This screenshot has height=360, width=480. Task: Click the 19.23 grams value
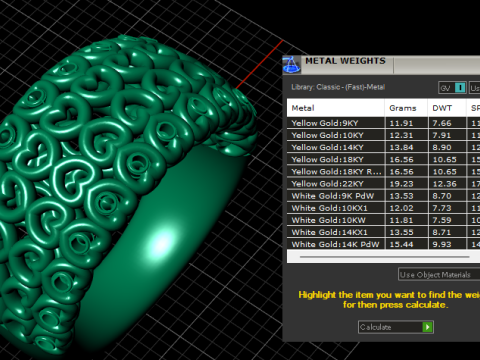(401, 184)
